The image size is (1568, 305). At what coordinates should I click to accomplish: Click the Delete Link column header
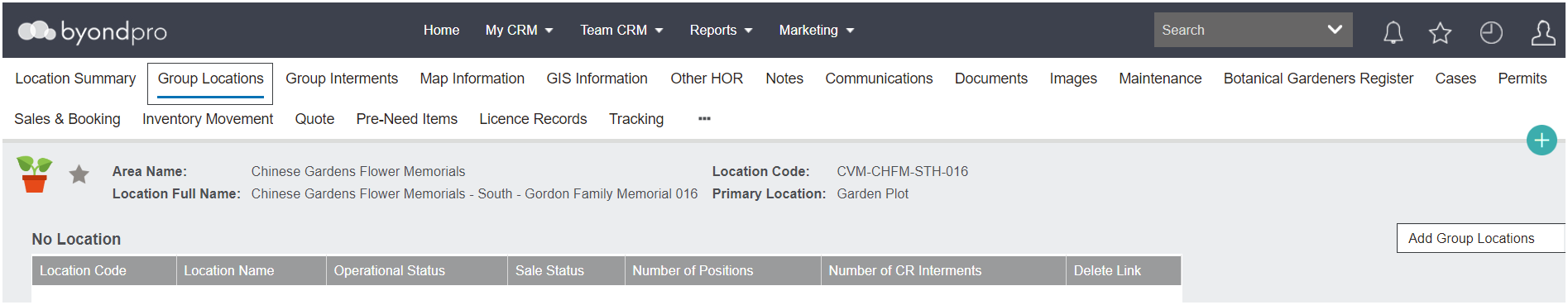[x=1124, y=271]
